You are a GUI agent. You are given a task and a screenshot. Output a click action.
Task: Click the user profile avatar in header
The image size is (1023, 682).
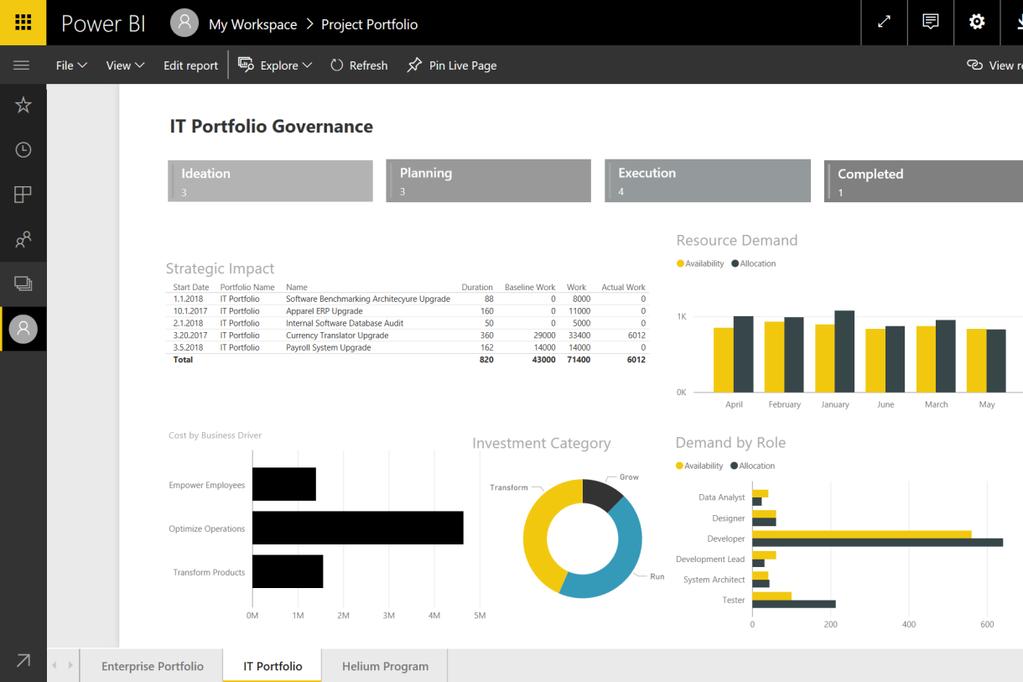click(x=185, y=23)
